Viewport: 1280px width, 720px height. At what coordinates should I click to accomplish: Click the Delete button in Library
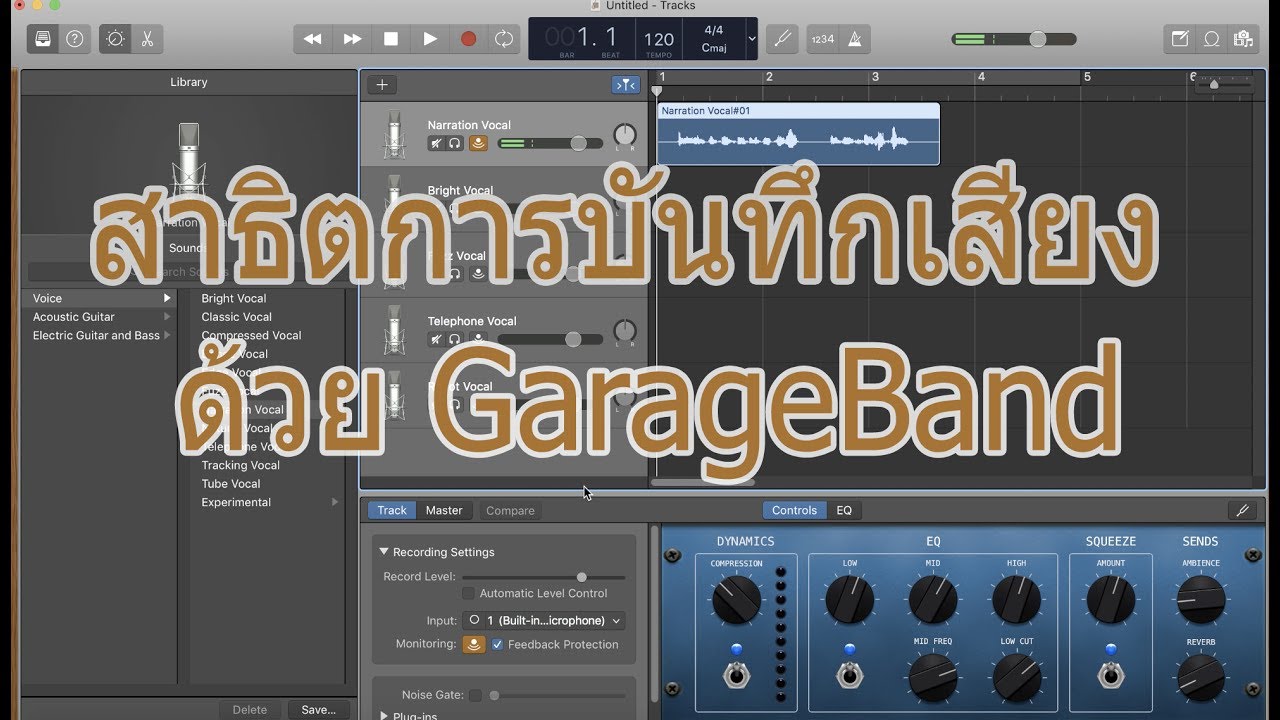(x=250, y=710)
